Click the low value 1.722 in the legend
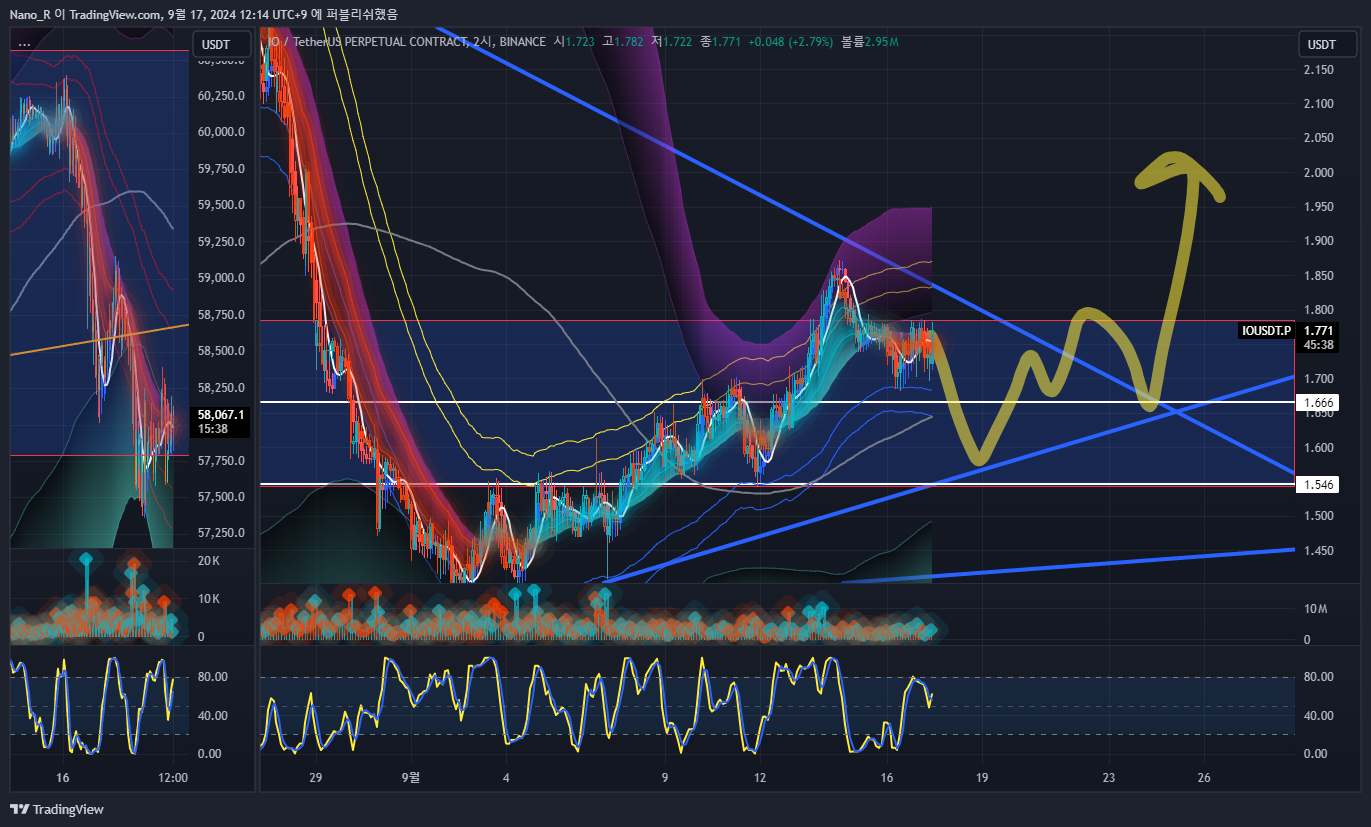Image resolution: width=1371 pixels, height=827 pixels. tap(678, 42)
